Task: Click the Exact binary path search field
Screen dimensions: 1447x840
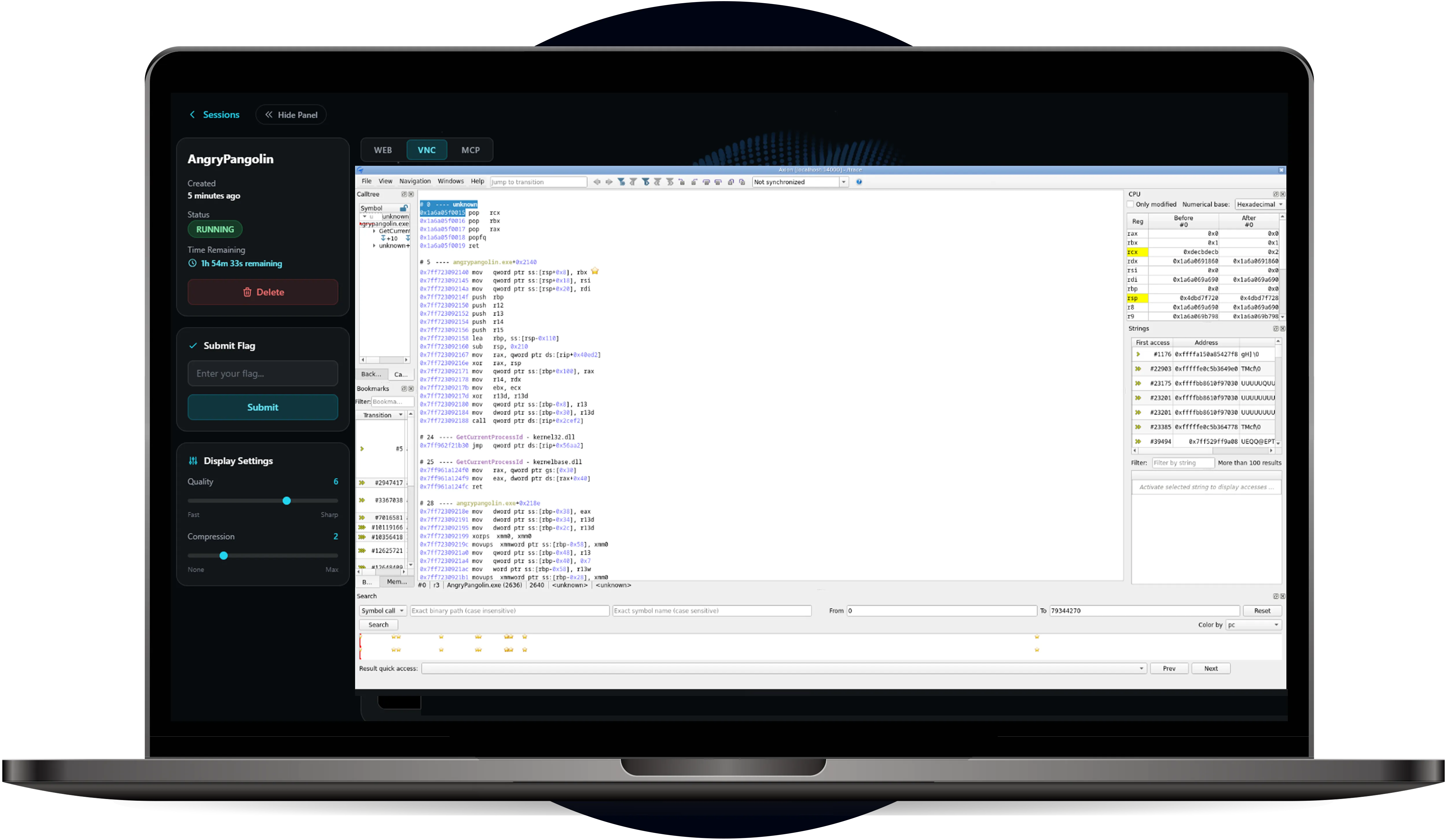Action: (510, 611)
